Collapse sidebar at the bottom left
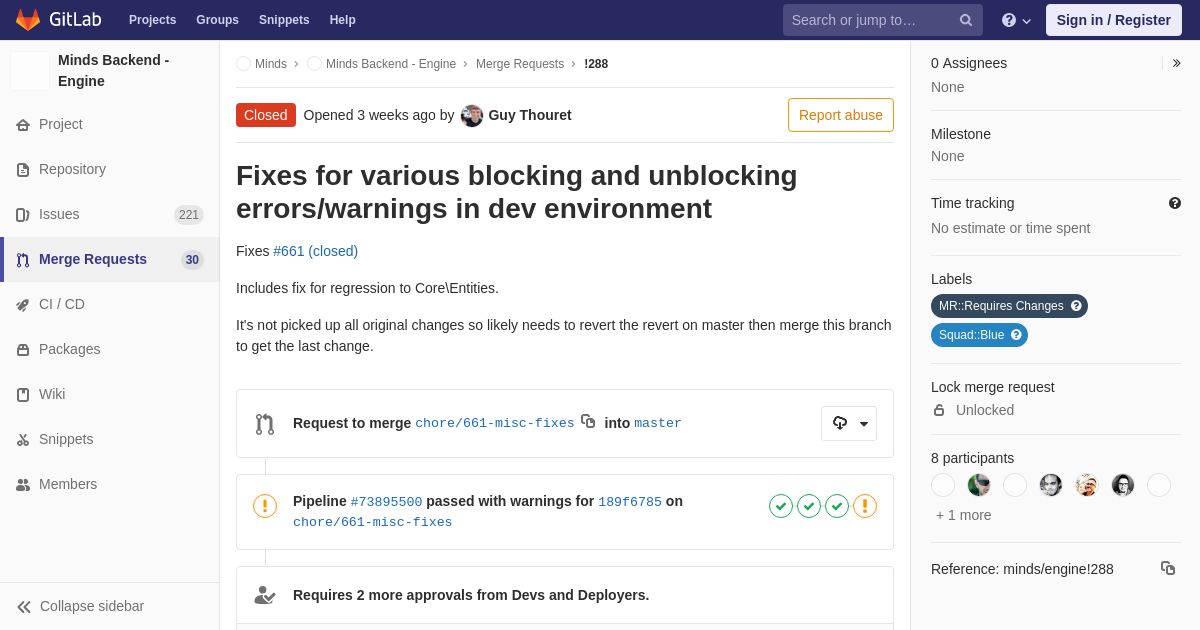The height and width of the screenshot is (630, 1200). pos(81,606)
